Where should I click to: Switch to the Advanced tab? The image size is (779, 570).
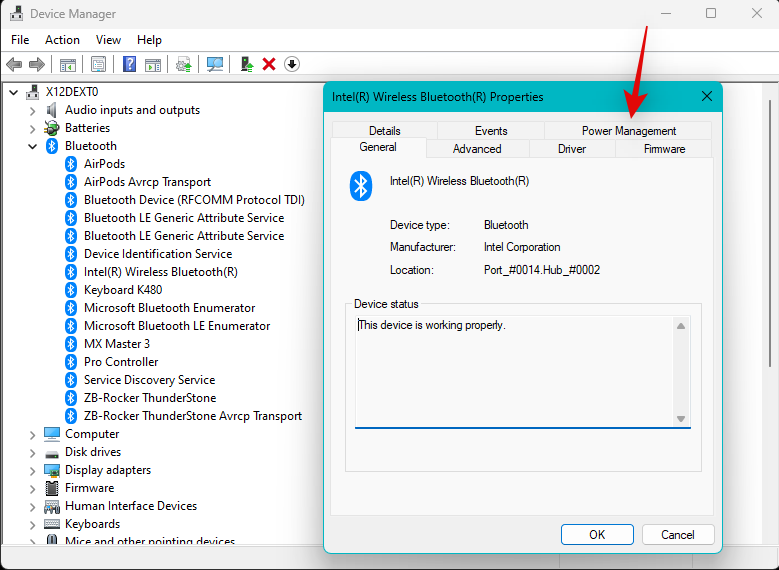pyautogui.click(x=477, y=149)
